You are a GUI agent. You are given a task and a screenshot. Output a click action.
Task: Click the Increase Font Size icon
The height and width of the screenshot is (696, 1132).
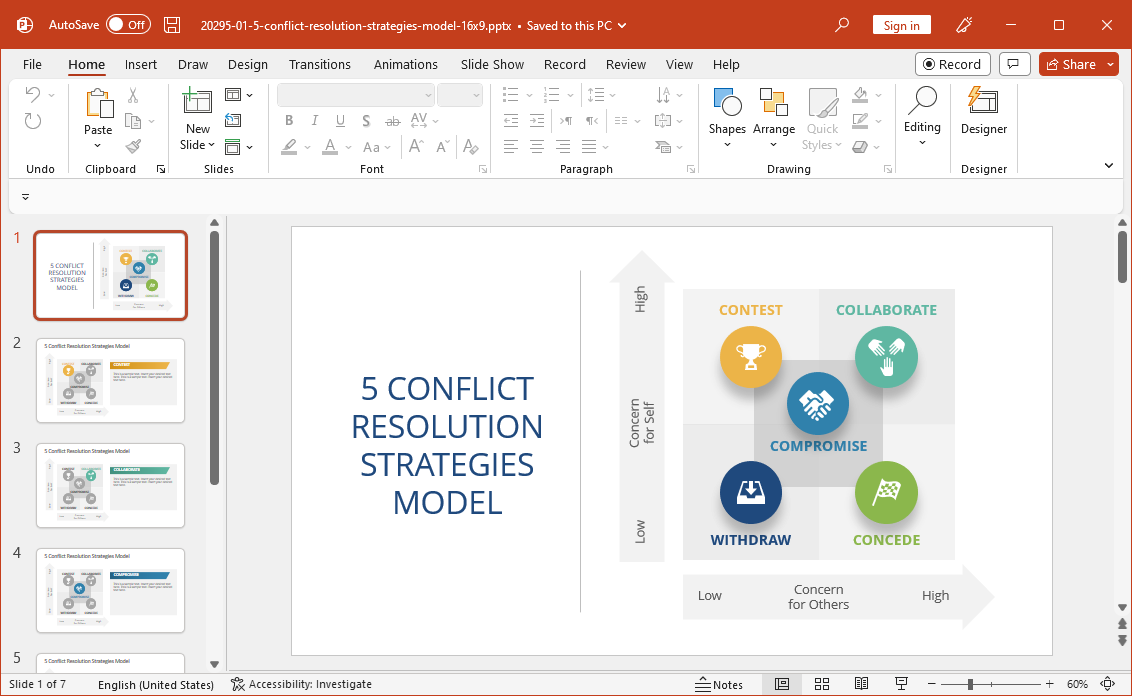click(414, 145)
